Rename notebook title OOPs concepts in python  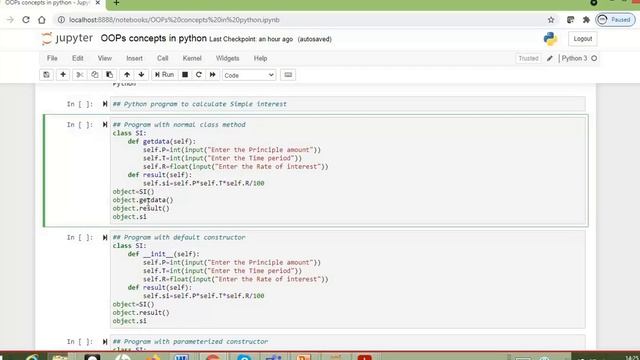tap(153, 38)
